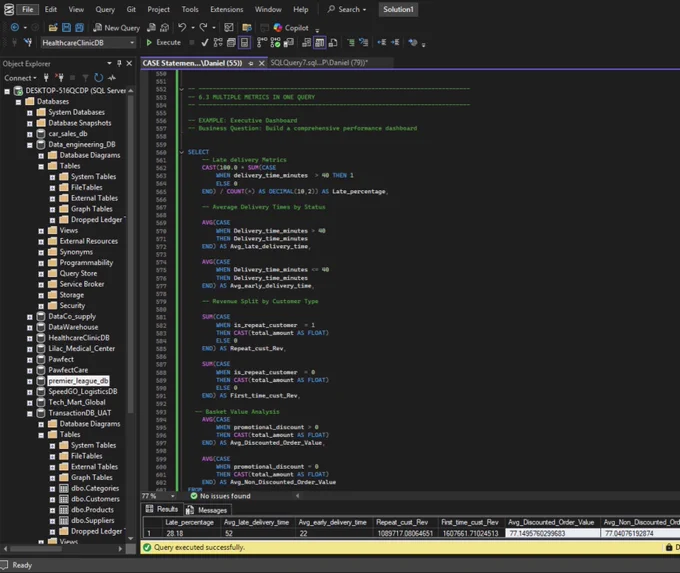
Task: Toggle Results to Grid output mode
Action: [320, 43]
